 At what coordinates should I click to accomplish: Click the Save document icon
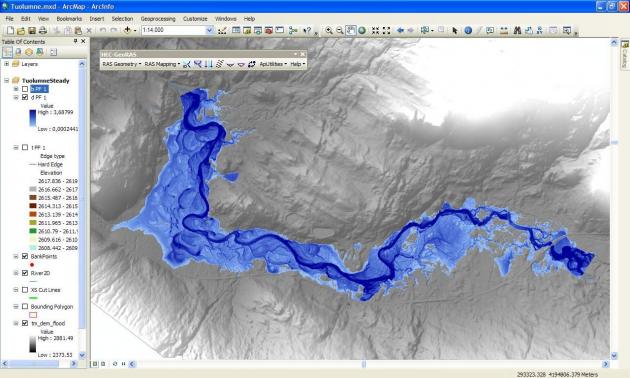pos(32,31)
